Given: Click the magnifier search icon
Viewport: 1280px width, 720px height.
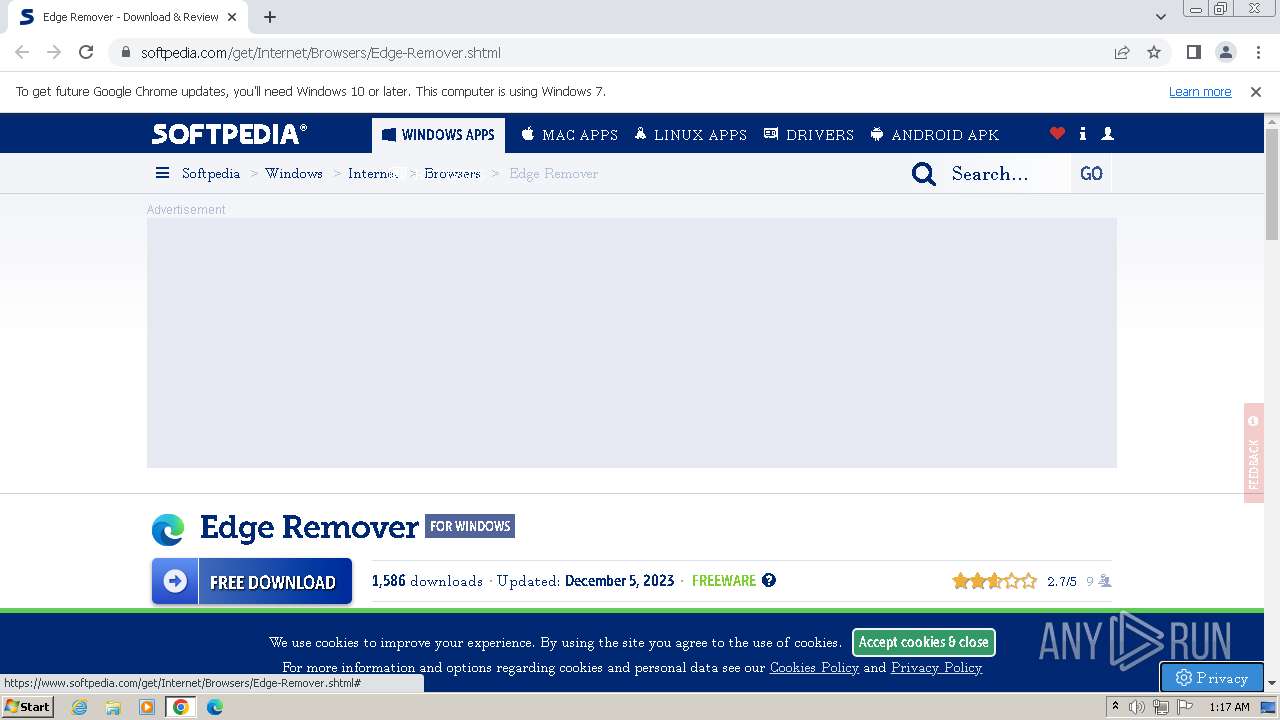Looking at the screenshot, I should [924, 174].
